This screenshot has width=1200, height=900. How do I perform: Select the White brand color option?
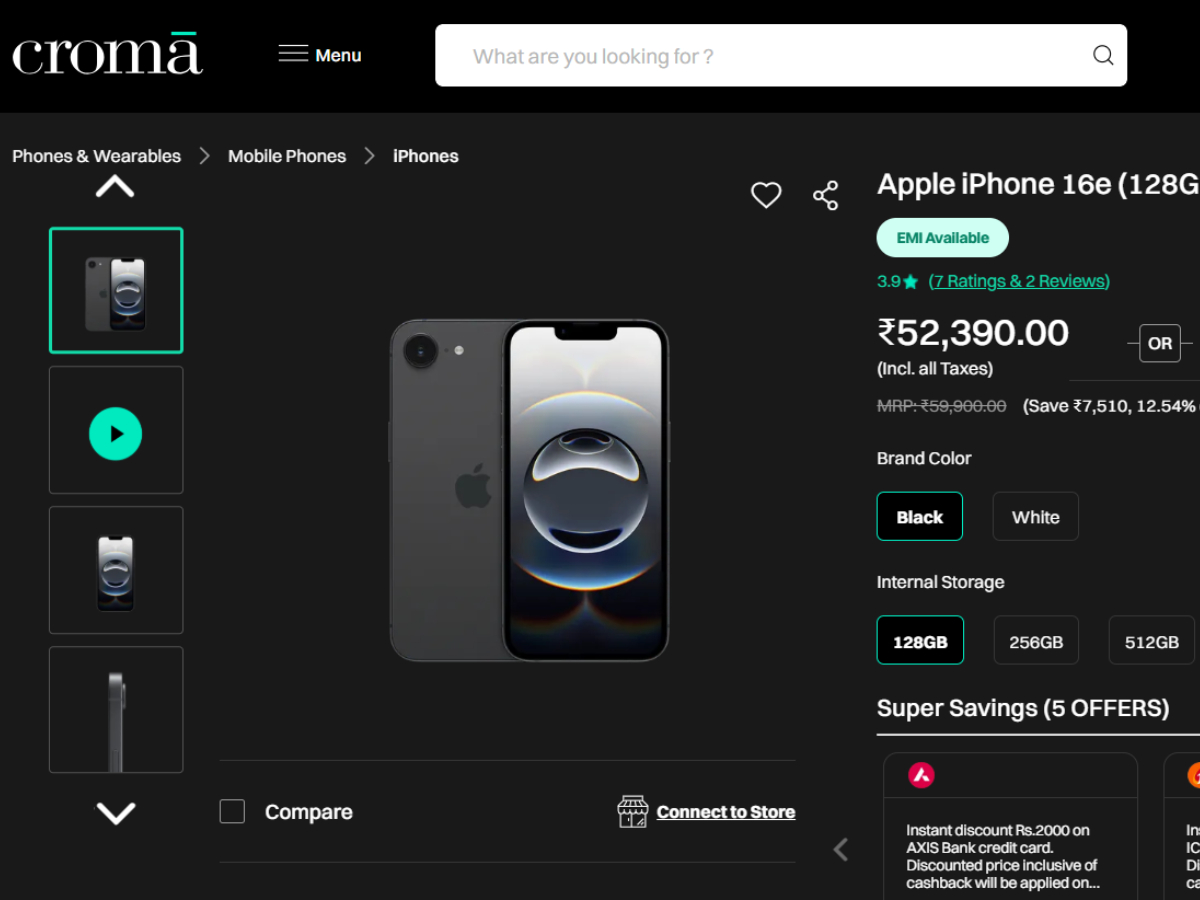coord(1035,517)
